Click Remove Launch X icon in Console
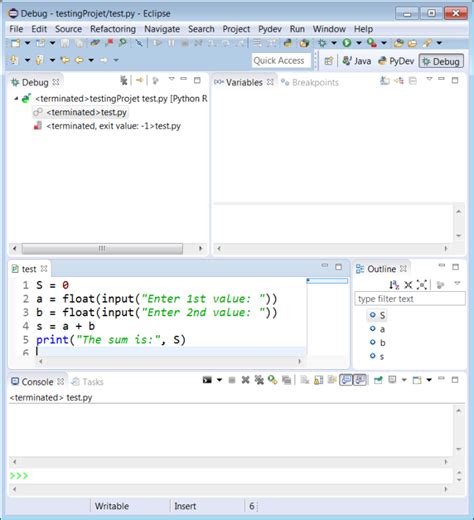Image resolution: width=474 pixels, height=520 pixels. (x=245, y=380)
